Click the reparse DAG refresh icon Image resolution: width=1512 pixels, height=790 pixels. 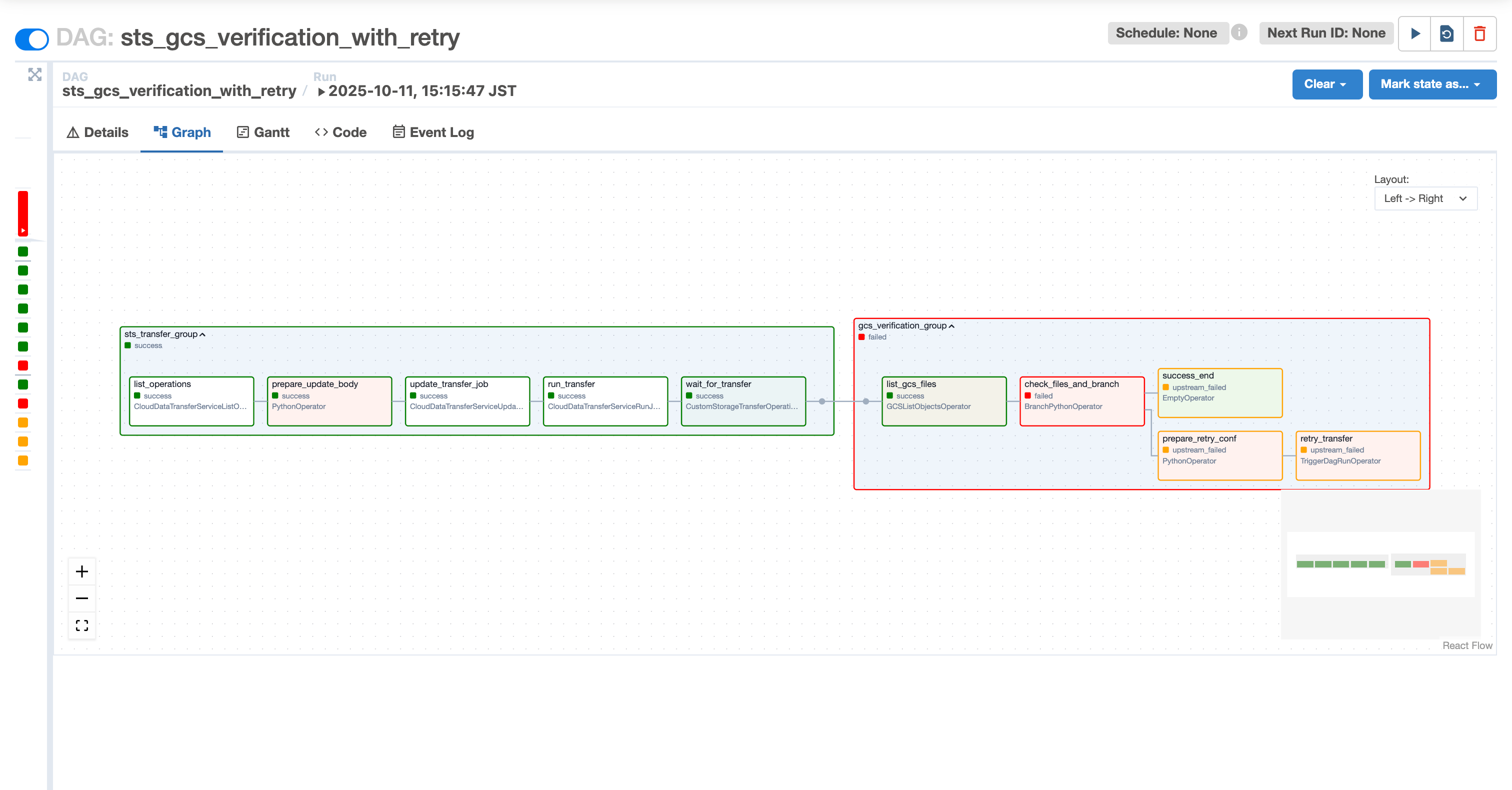click(x=1447, y=33)
